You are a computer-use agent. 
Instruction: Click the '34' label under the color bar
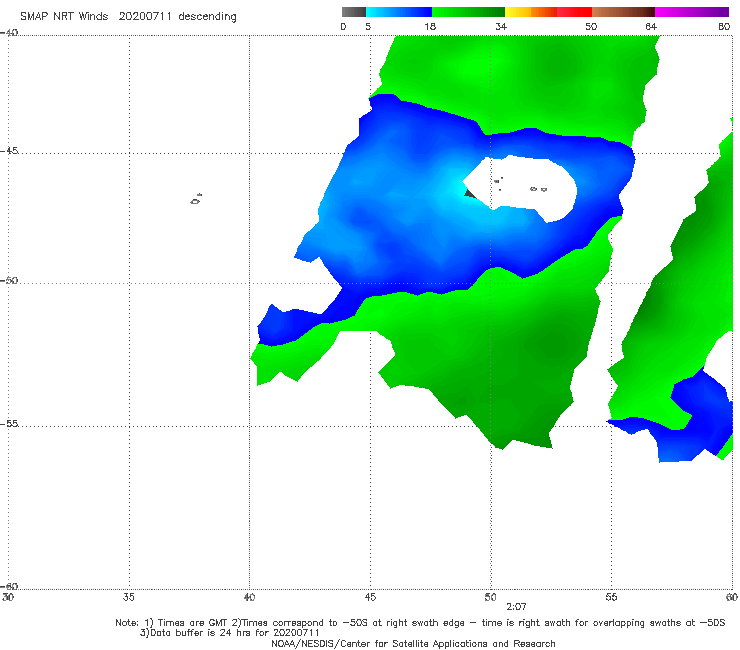[x=501, y=26]
